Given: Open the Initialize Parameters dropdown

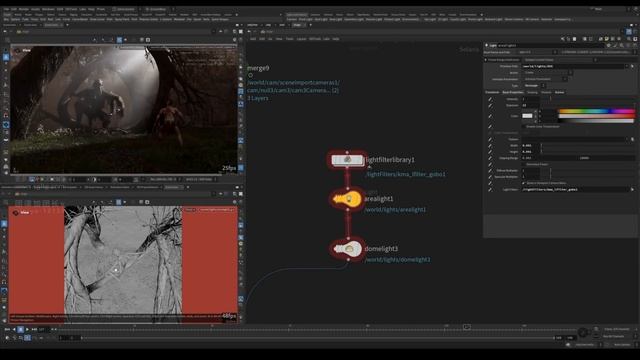Looking at the screenshot, I should click(x=545, y=79).
